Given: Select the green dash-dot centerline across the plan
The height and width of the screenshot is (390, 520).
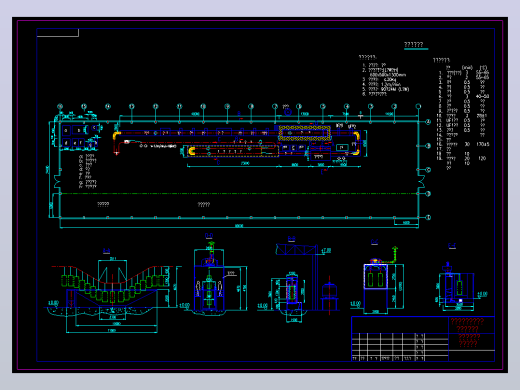Looking at the screenshot, I should click(x=238, y=194).
